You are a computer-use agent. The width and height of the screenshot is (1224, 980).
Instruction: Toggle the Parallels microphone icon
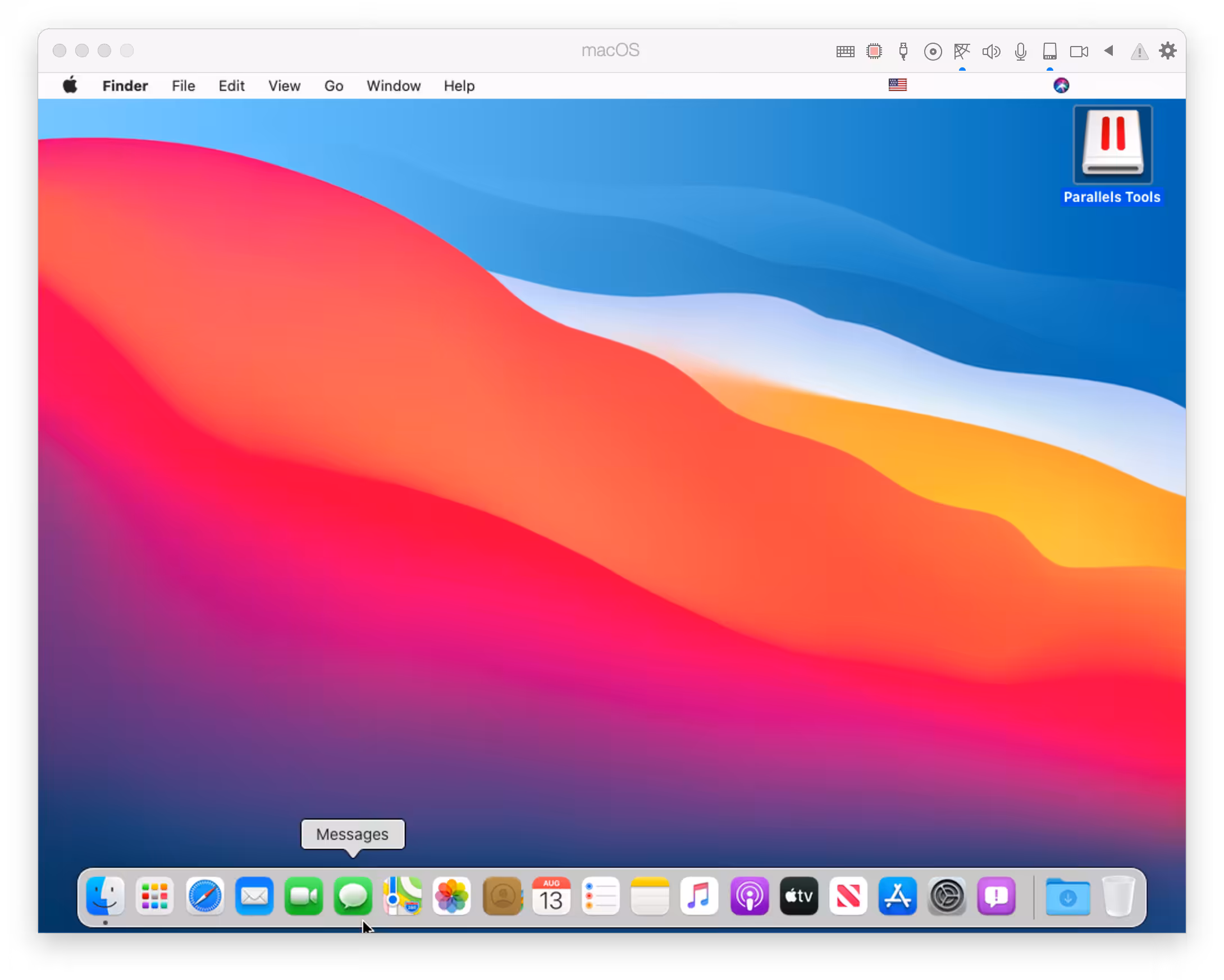[x=1020, y=52]
